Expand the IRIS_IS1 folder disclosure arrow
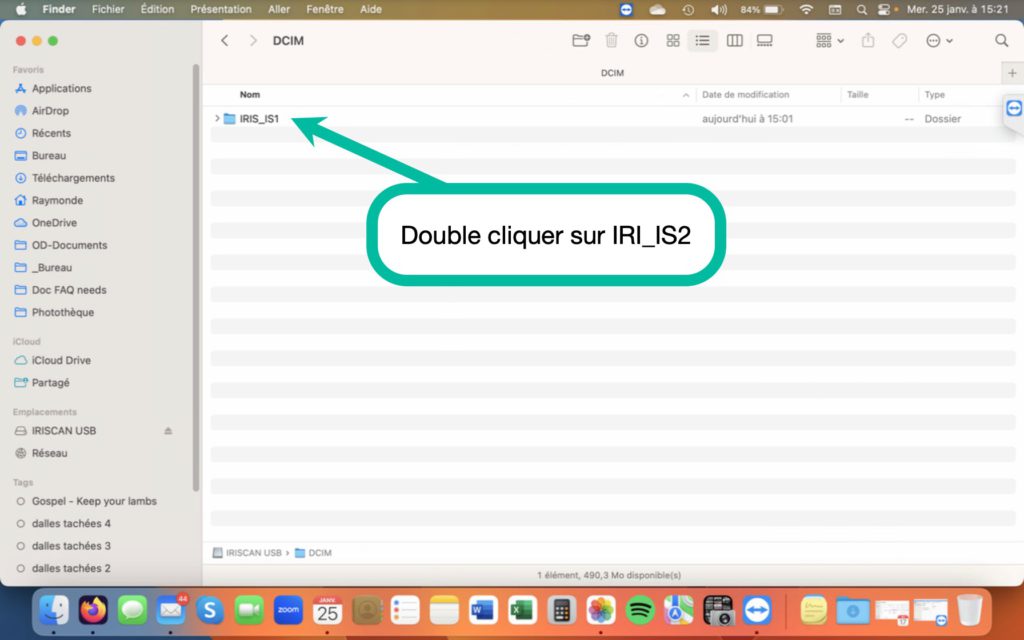Image resolution: width=1024 pixels, height=640 pixels. pos(217,119)
